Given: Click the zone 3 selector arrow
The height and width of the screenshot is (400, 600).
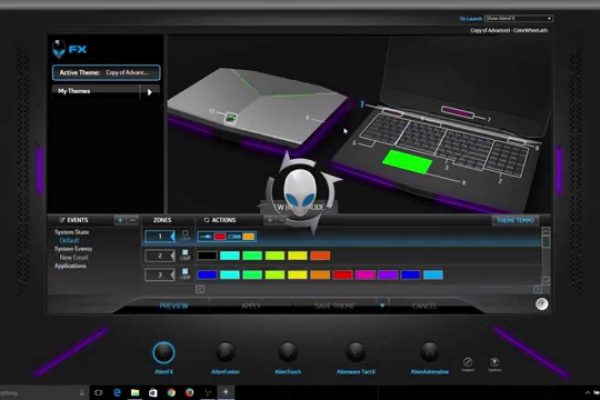Looking at the screenshot, I should coord(173,274).
